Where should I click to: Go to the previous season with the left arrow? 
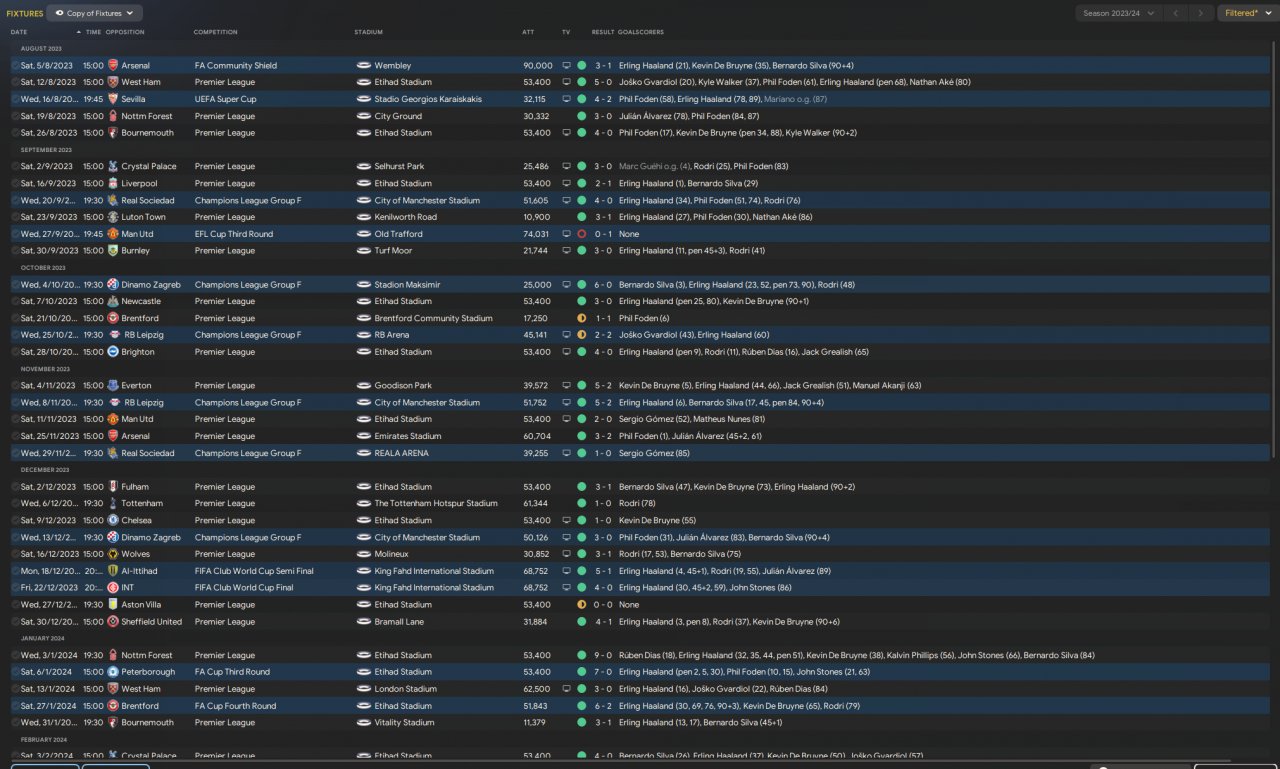1176,13
